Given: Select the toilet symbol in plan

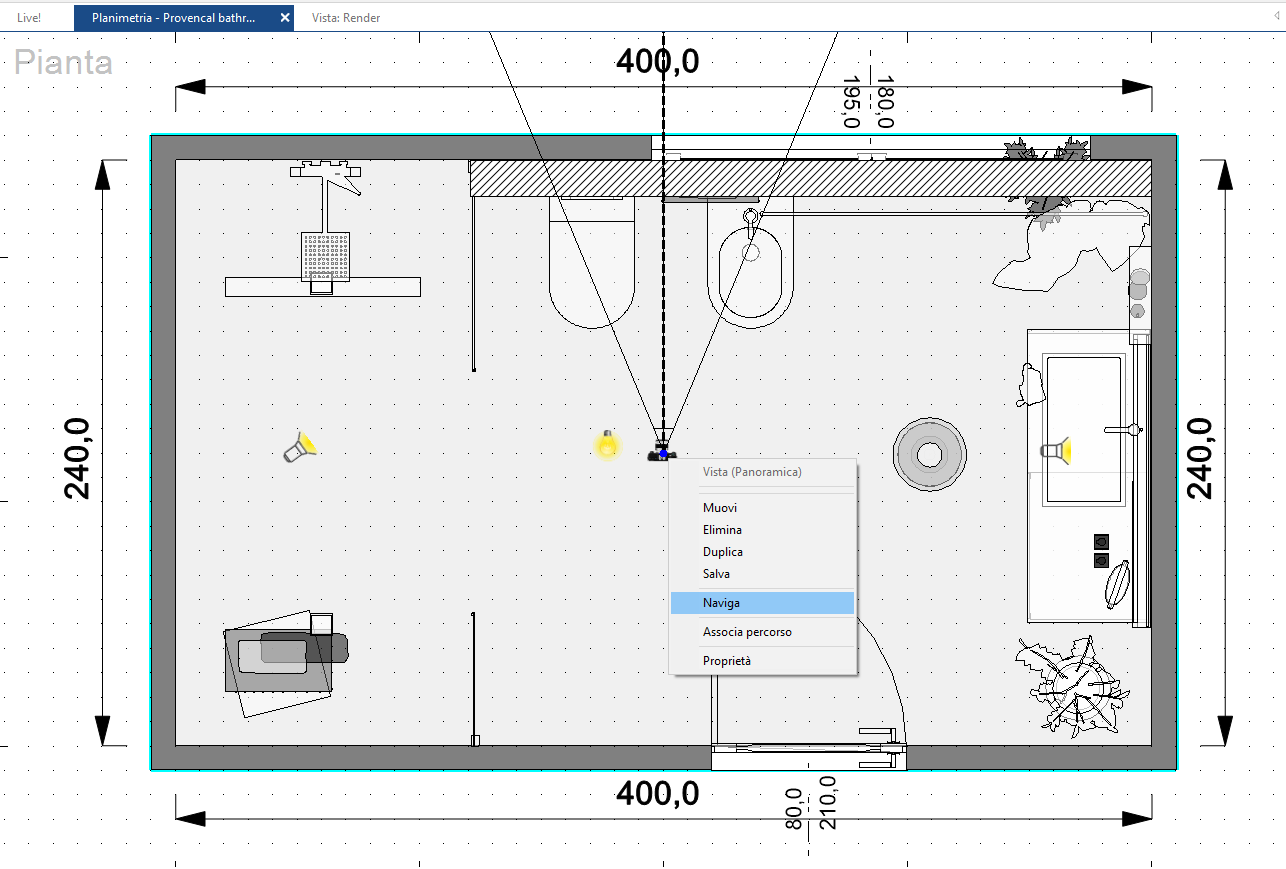Looking at the screenshot, I should [x=592, y=262].
